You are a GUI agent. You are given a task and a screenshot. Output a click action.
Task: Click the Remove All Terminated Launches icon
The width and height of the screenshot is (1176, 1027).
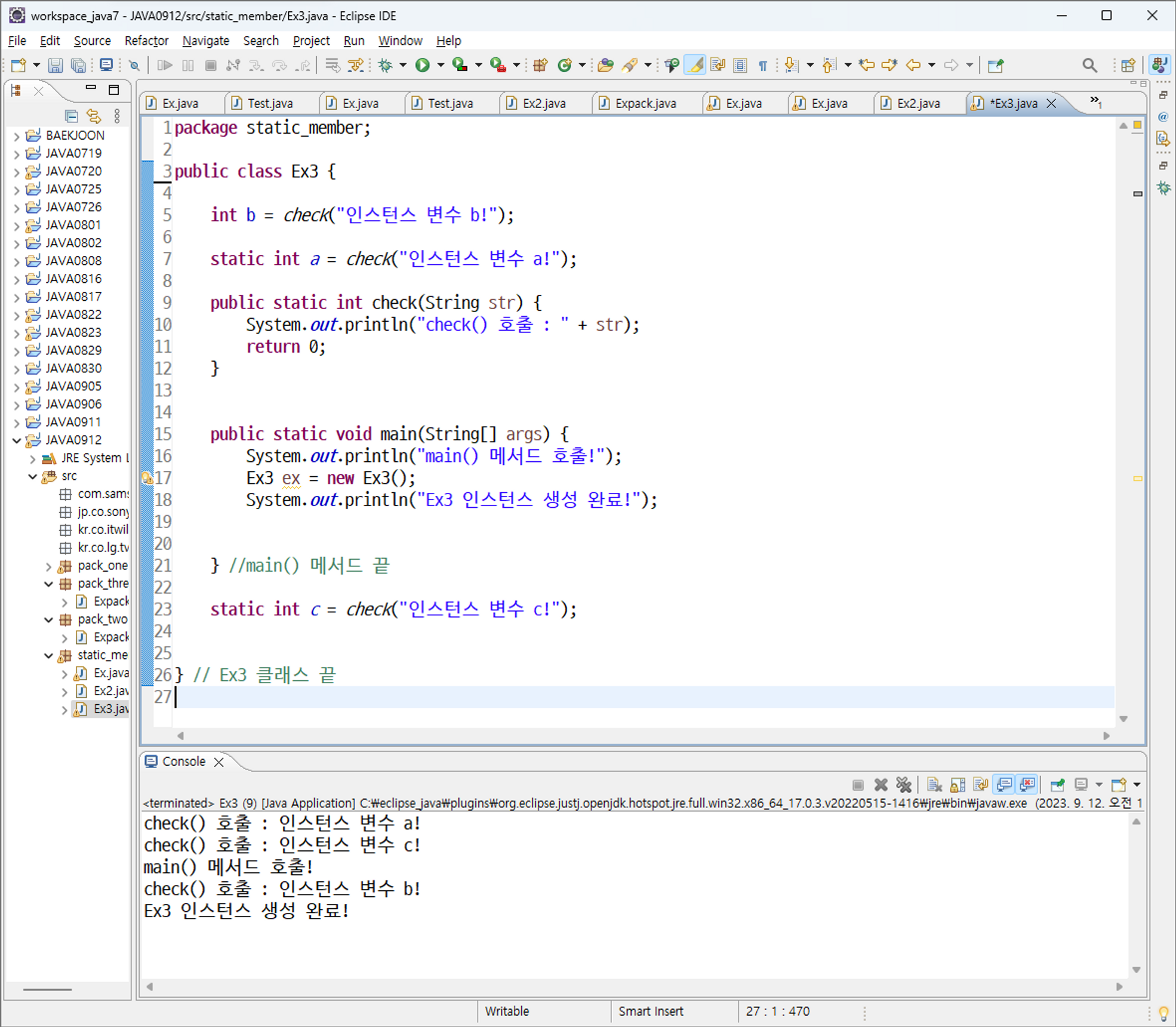904,785
